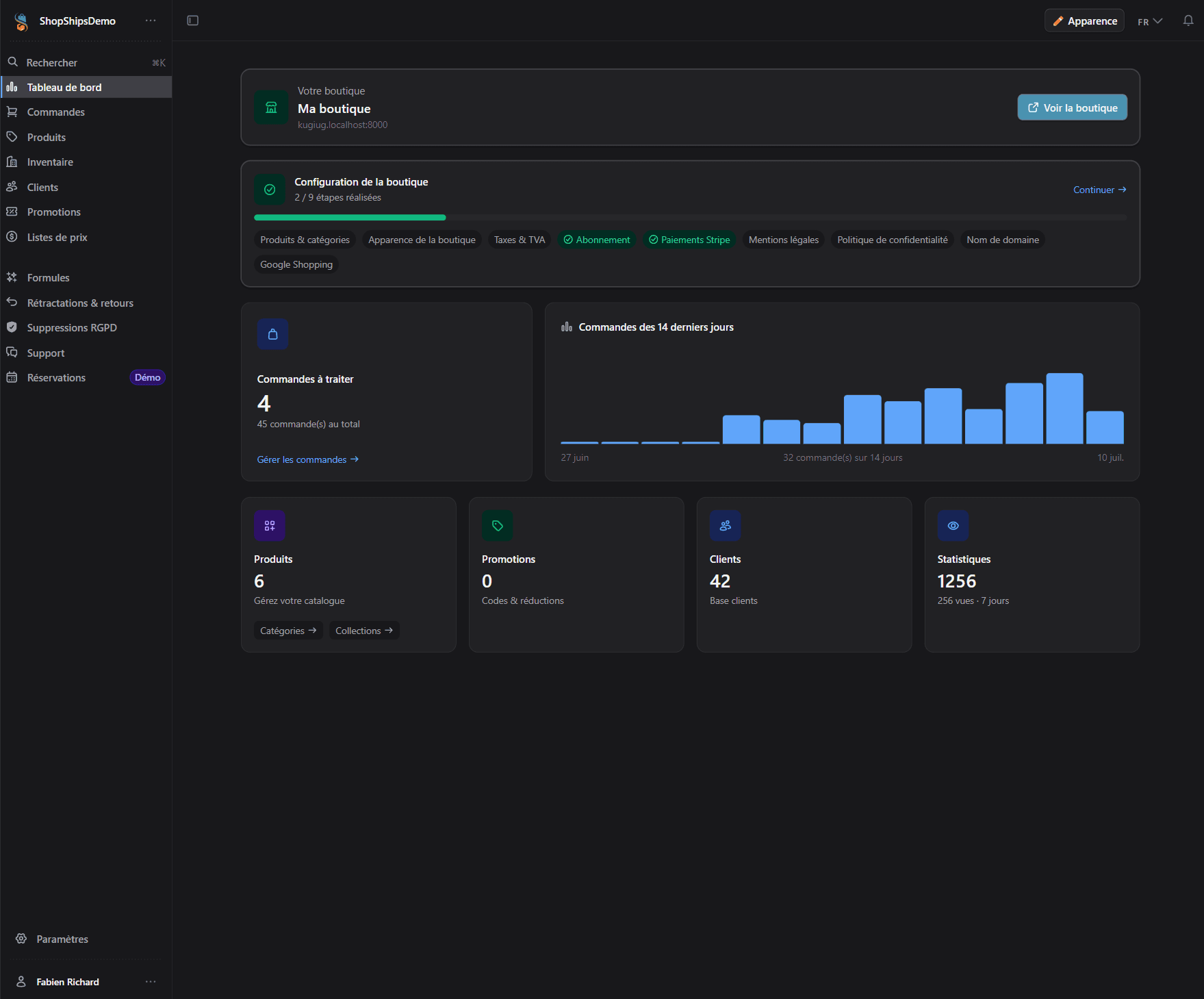Image resolution: width=1204 pixels, height=999 pixels.
Task: Click the Statistiques eye icon
Action: (x=953, y=526)
